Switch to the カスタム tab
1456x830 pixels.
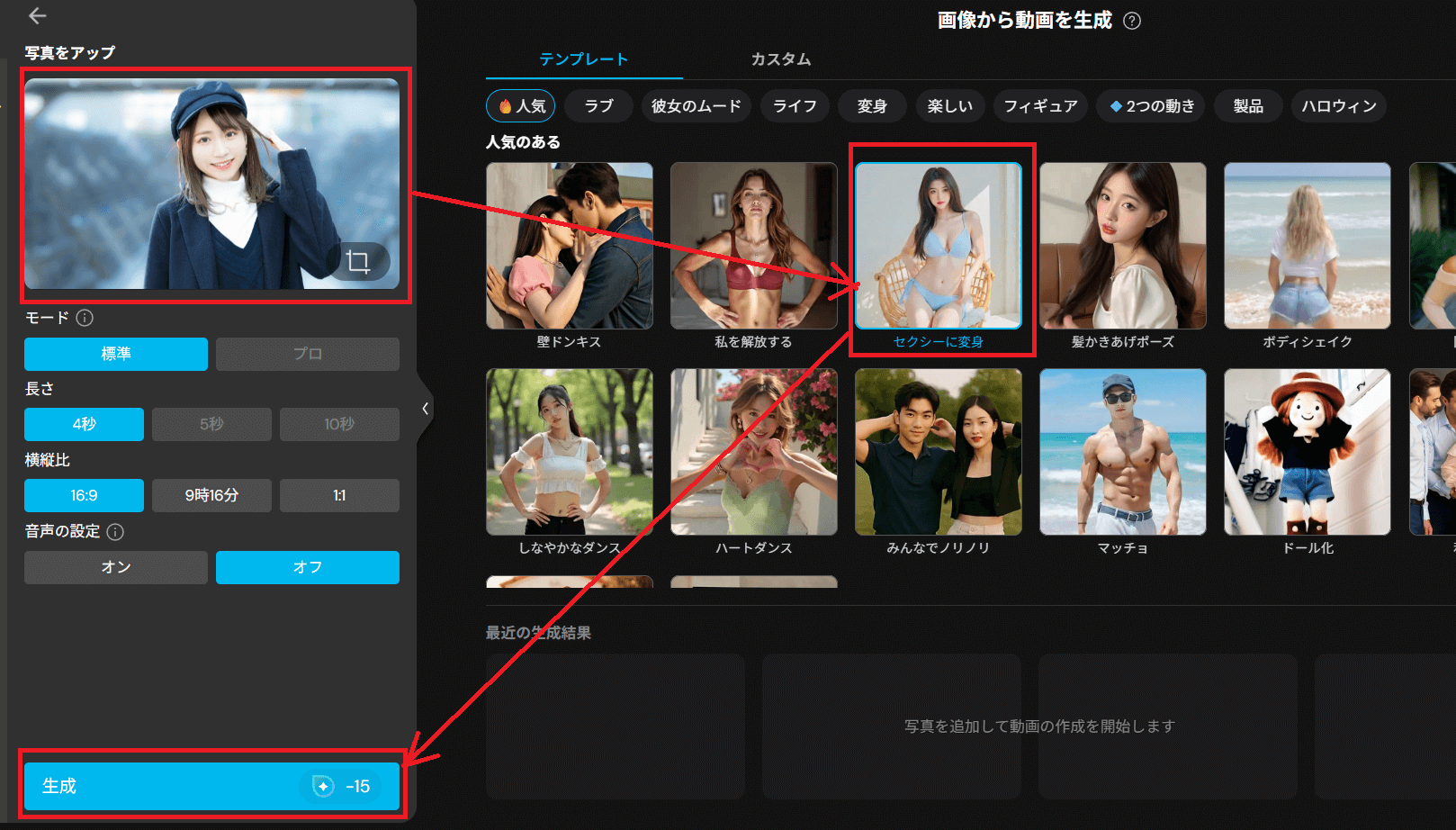point(780,59)
